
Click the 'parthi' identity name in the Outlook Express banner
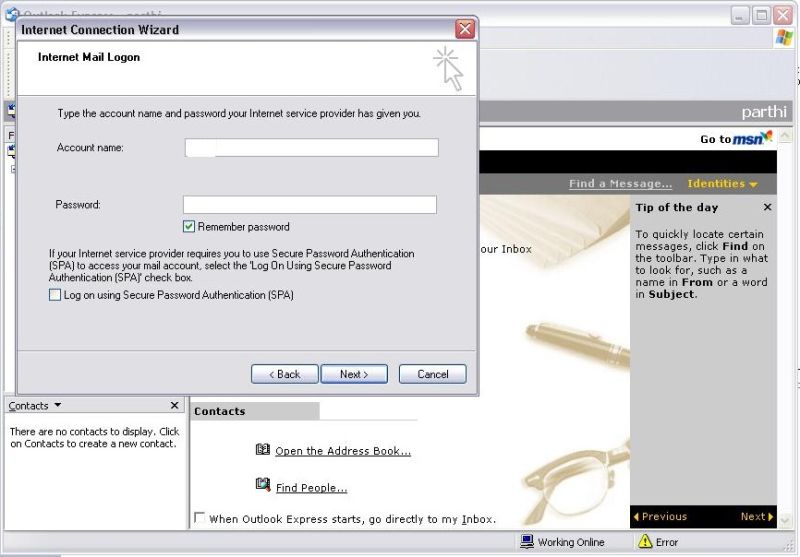764,112
